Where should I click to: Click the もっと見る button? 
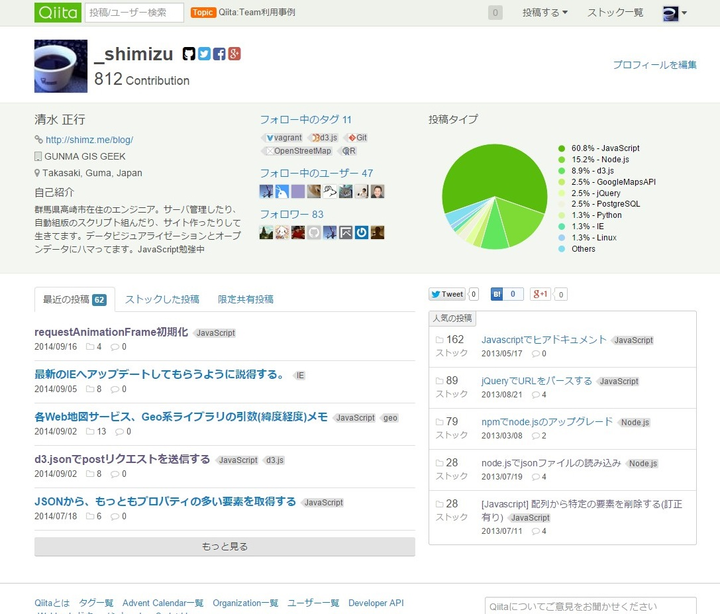(225, 546)
